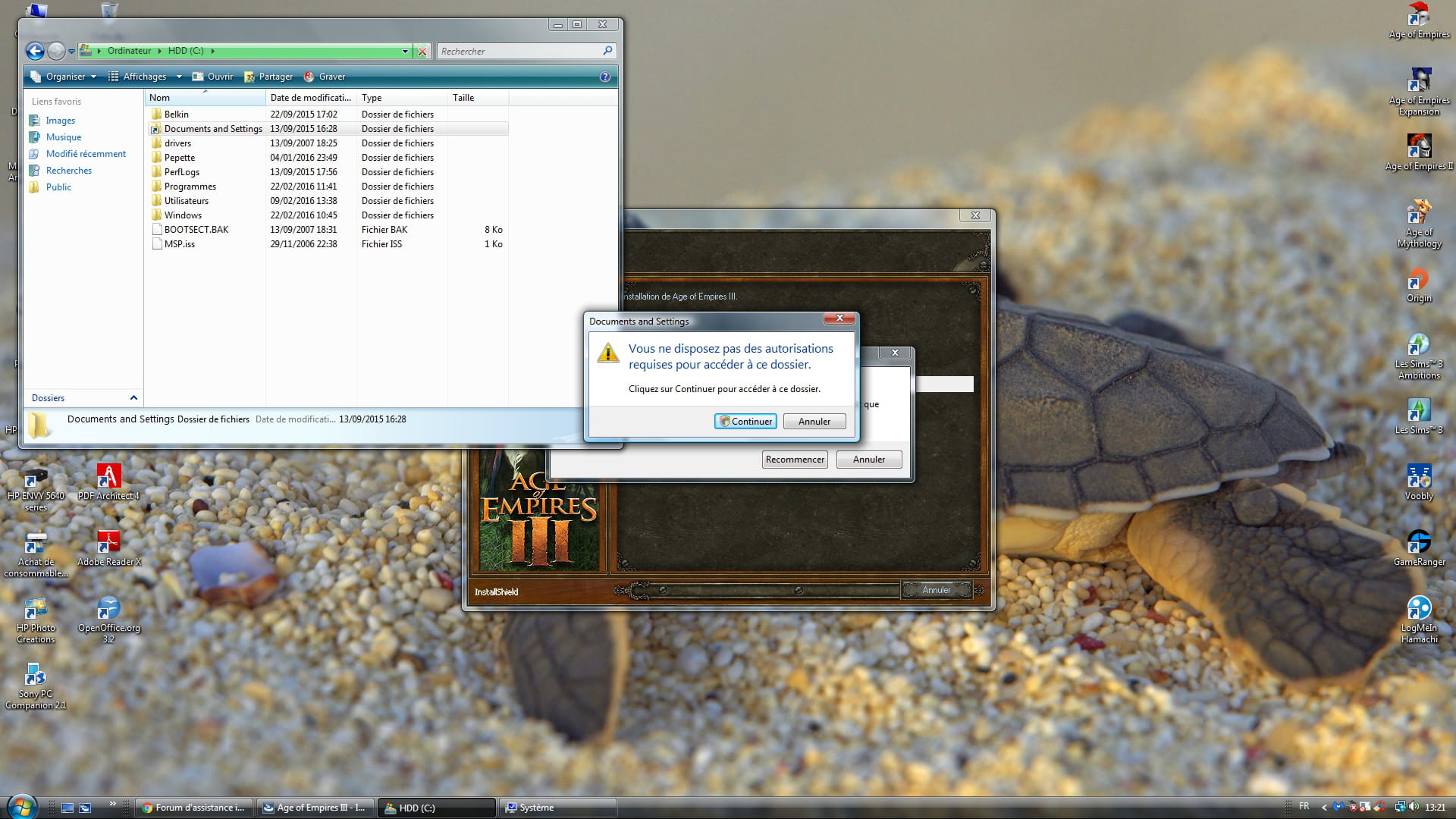1456x819 pixels.
Task: Open LogMeIn Hamachi desktop shortcut
Action: tap(1419, 620)
